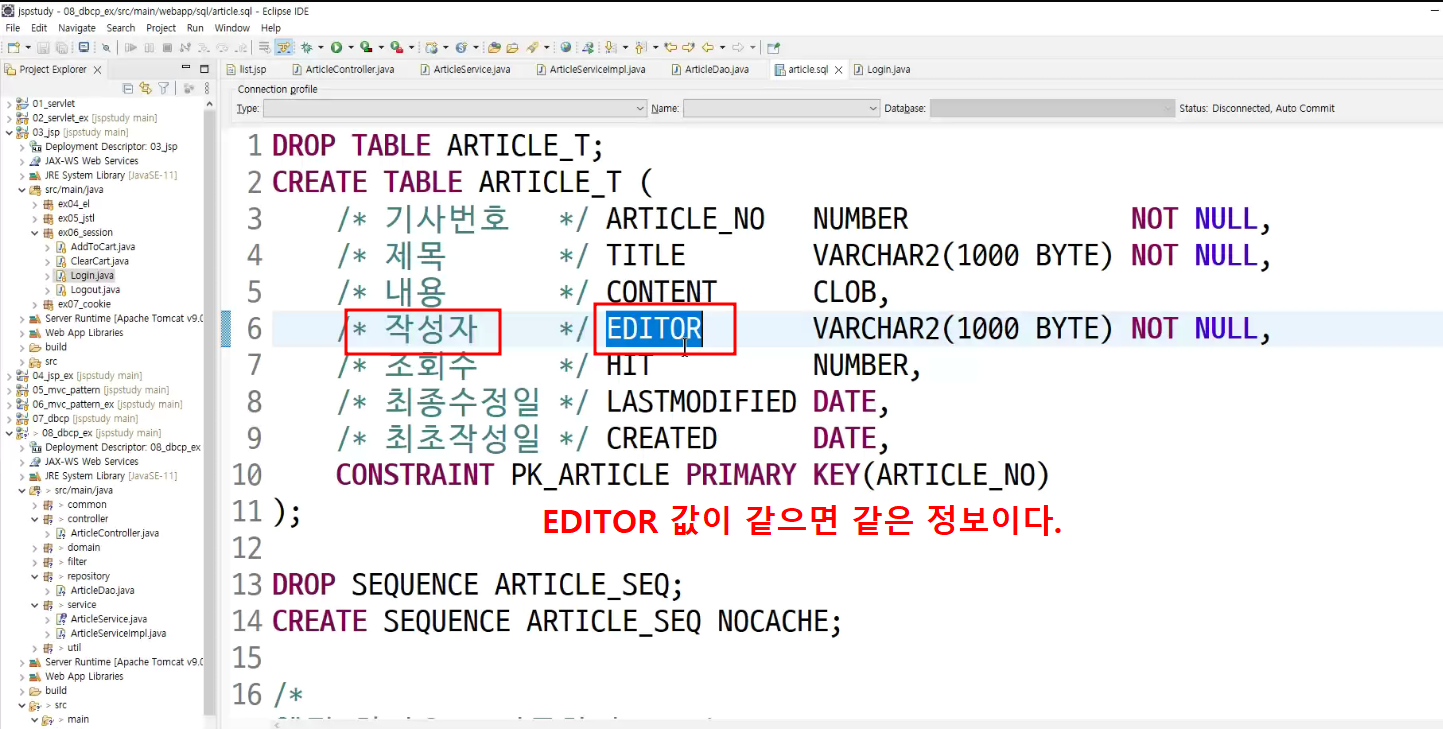
Task: Click the Coverage run icon
Action: point(366,47)
